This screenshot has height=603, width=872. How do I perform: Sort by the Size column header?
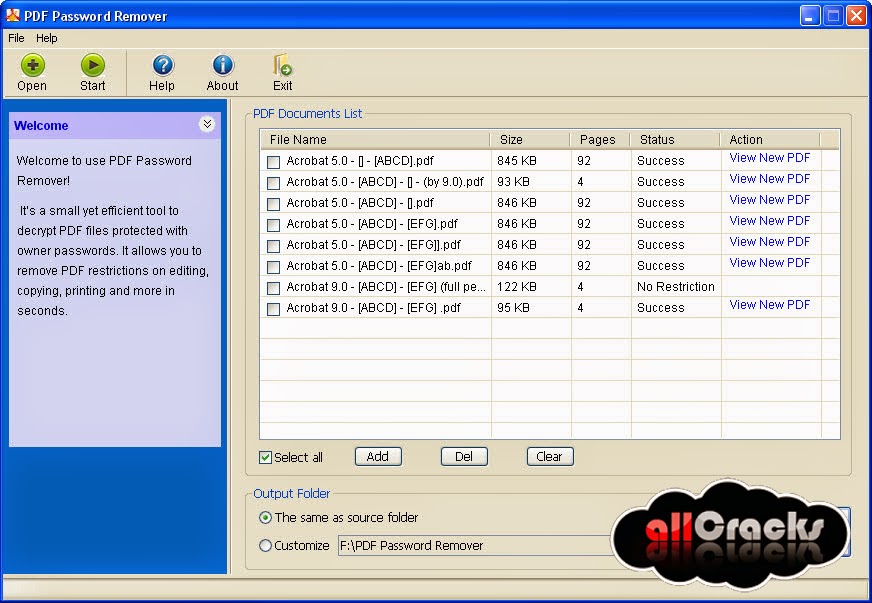point(531,140)
